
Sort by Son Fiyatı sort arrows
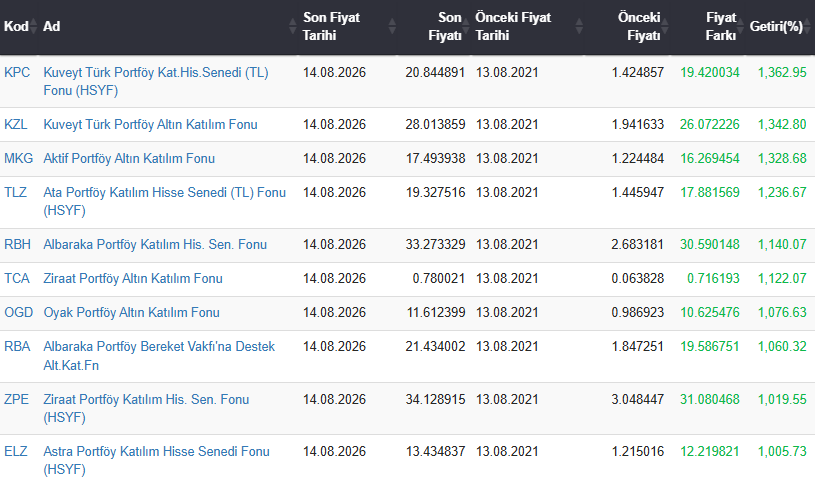466,26
